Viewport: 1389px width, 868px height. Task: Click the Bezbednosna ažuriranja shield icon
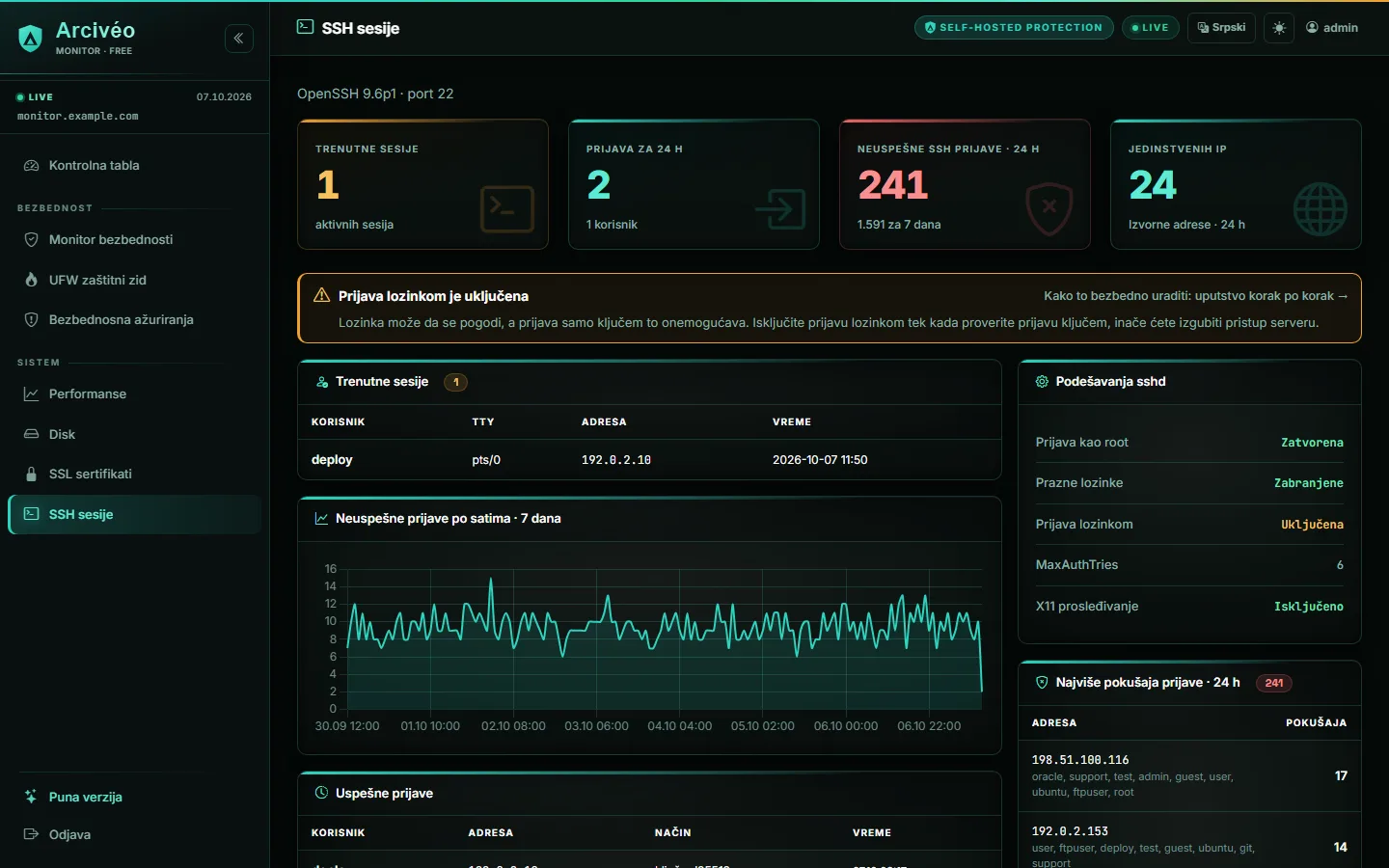pyautogui.click(x=31, y=320)
